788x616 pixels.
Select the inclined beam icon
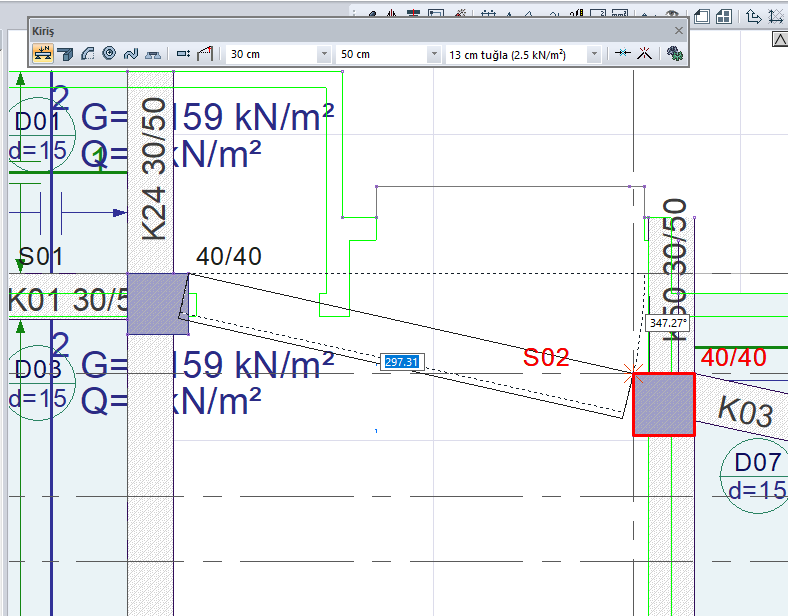[x=204, y=54]
